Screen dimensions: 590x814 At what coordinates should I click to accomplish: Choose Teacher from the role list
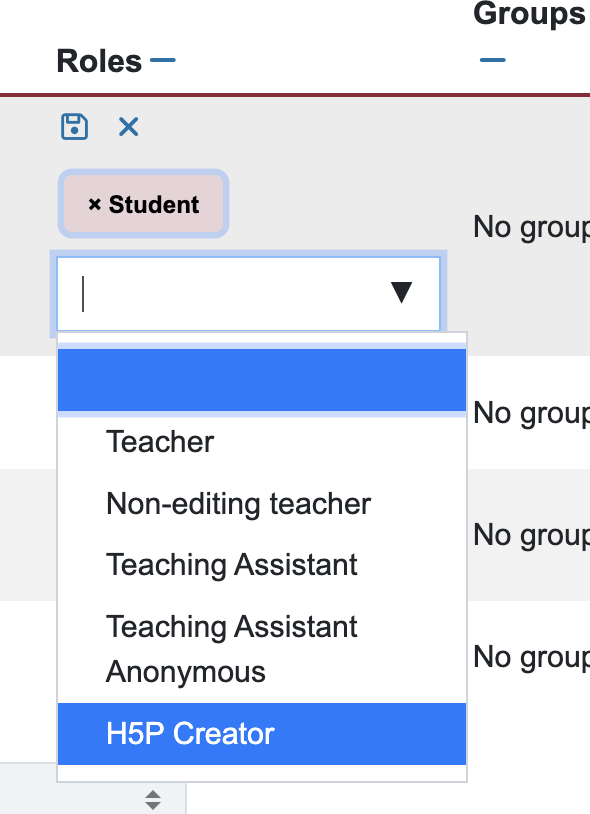(262, 442)
